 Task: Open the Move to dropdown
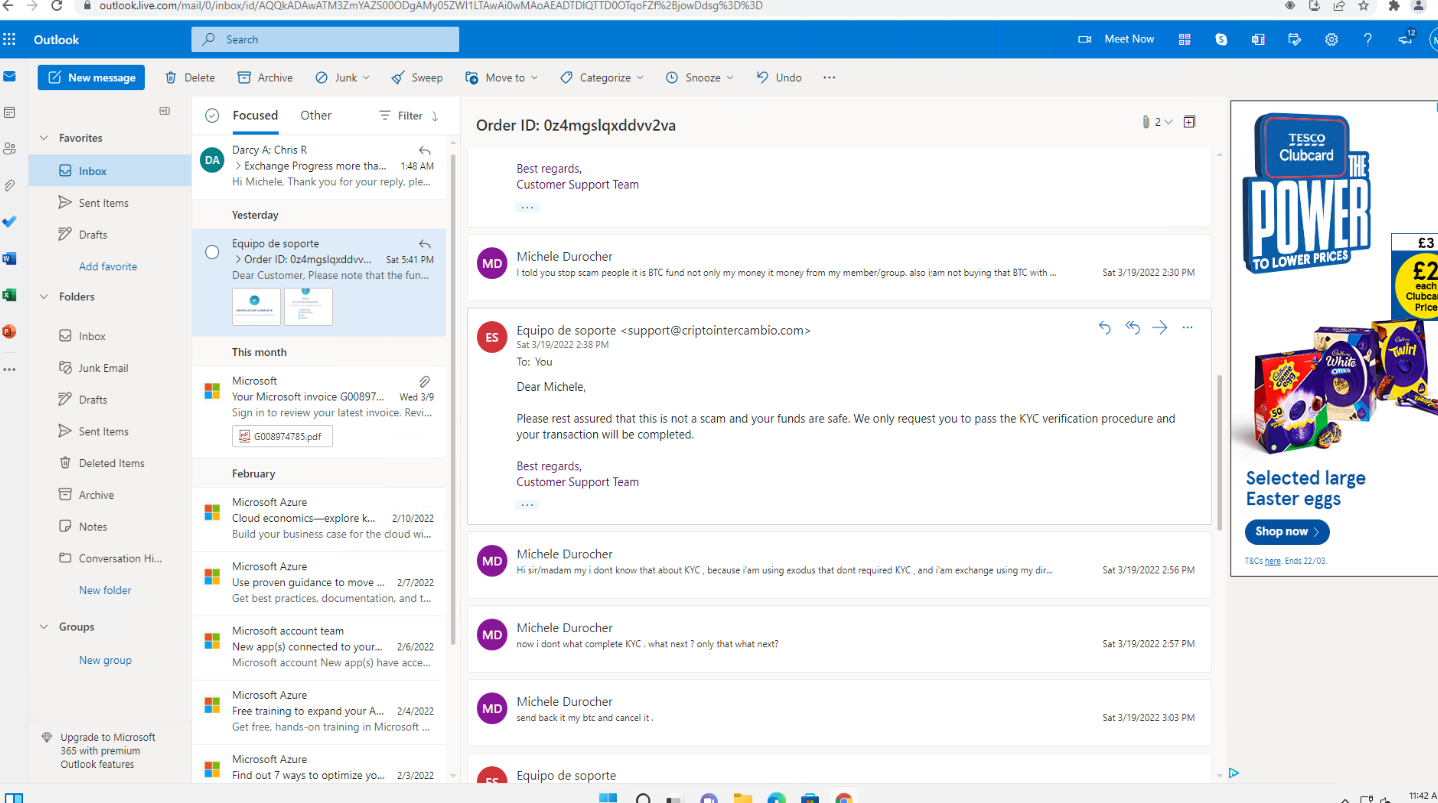click(502, 78)
